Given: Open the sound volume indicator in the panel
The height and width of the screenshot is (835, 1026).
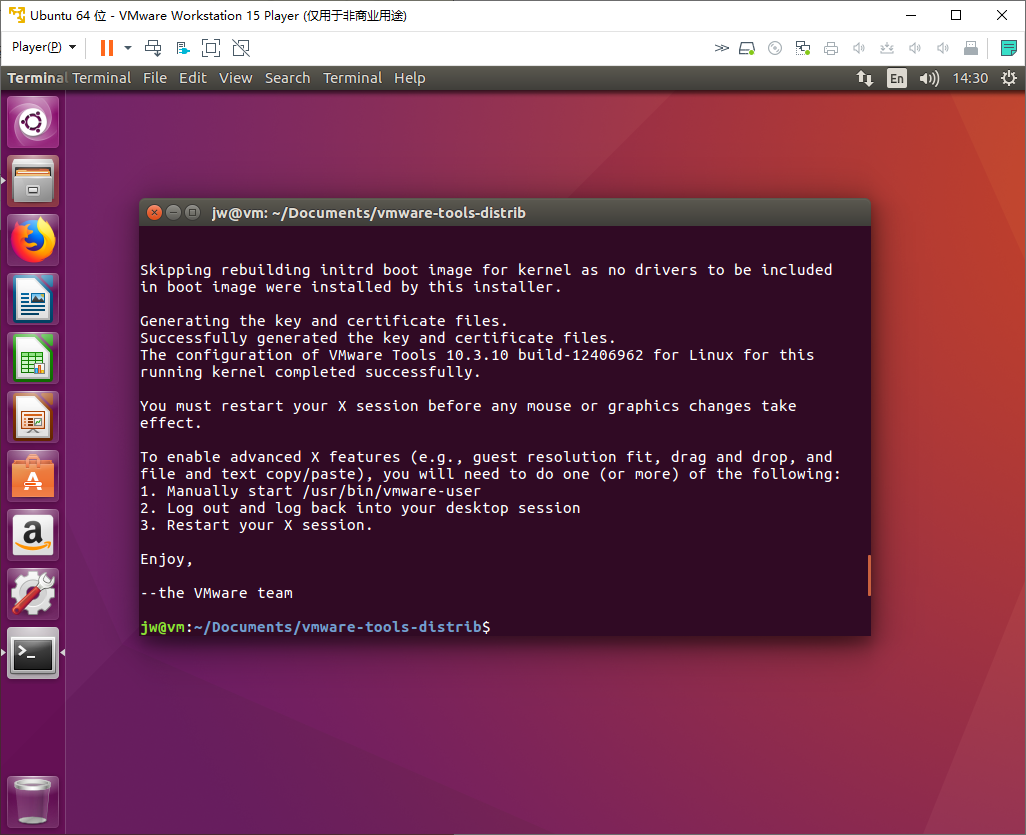Looking at the screenshot, I should 929,79.
